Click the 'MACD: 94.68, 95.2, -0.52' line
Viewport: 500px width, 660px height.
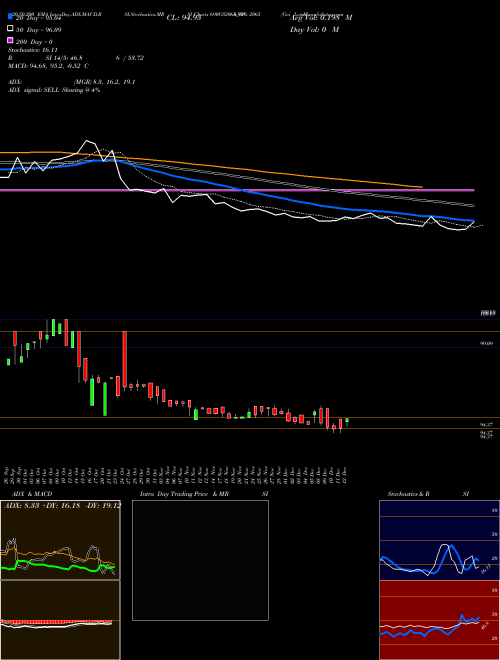pos(48,66)
